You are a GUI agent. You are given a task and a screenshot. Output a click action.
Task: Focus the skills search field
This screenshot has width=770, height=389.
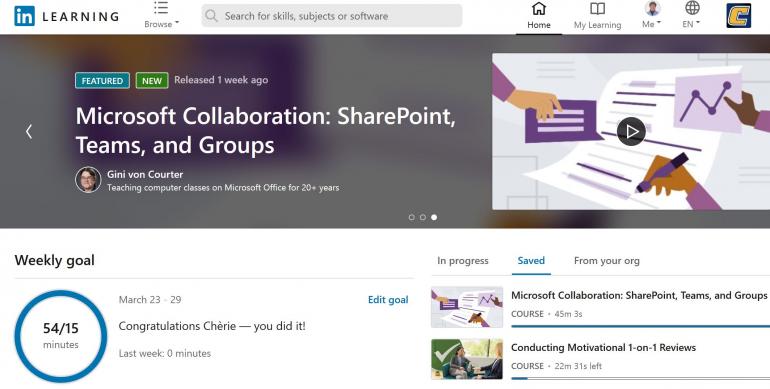click(331, 16)
